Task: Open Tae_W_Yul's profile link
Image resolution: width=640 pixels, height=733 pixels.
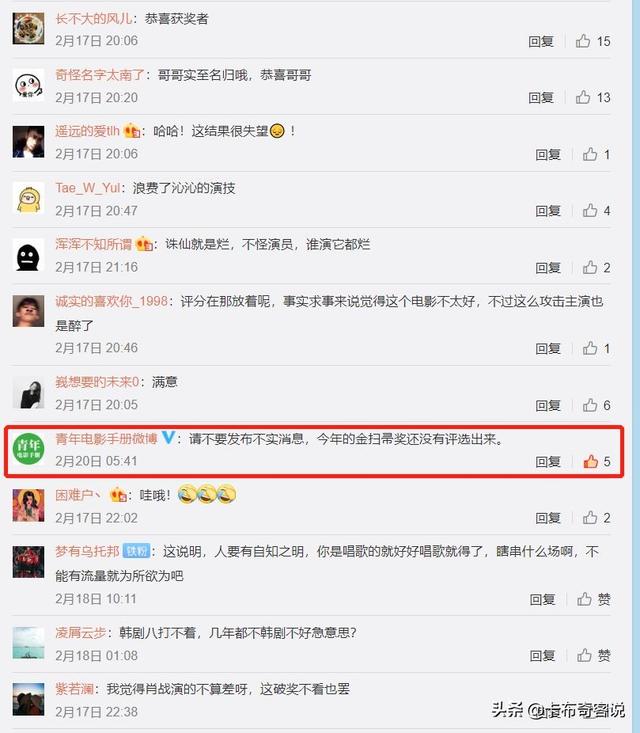Action: pos(88,188)
